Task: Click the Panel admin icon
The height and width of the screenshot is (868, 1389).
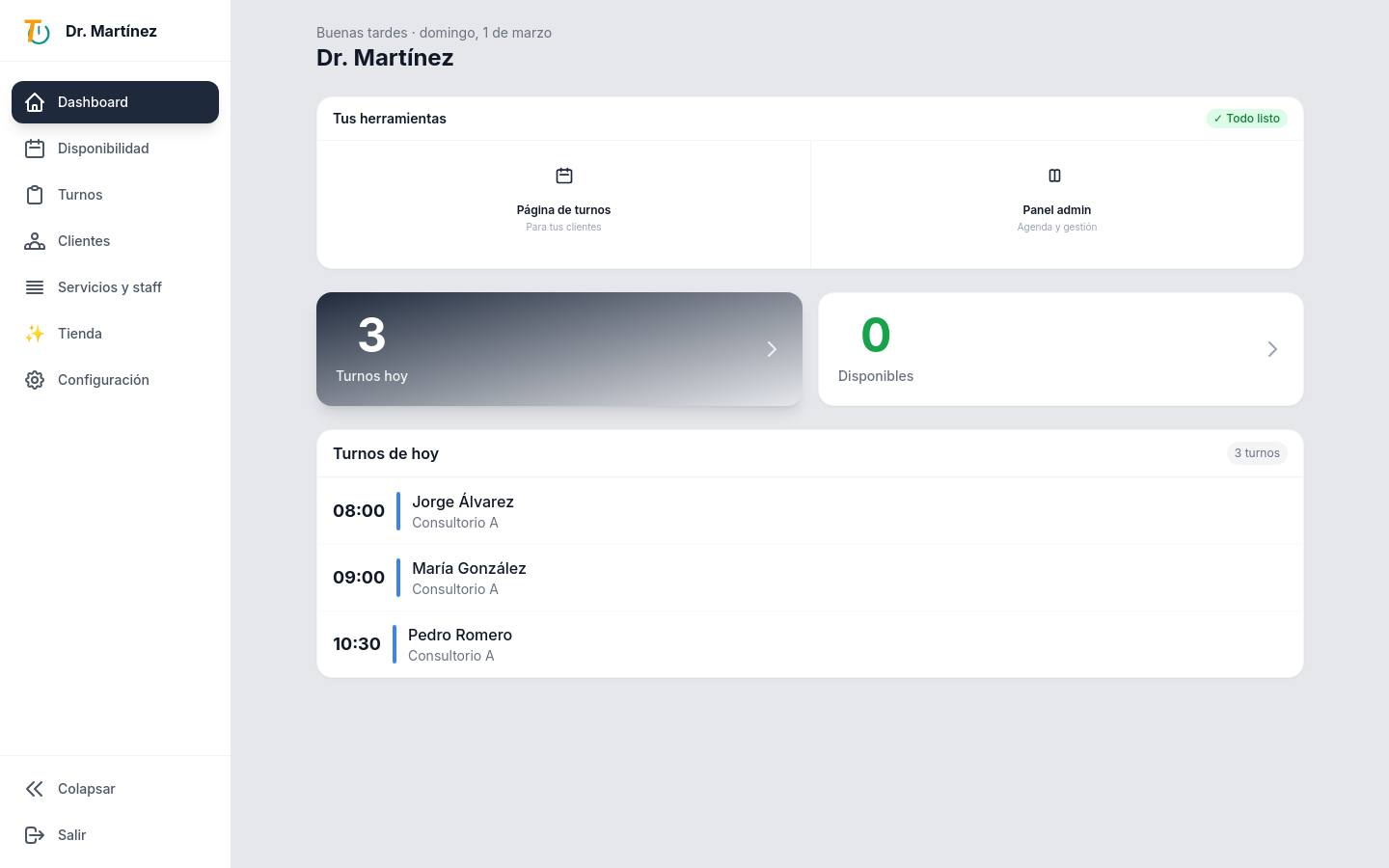Action: click(1055, 176)
